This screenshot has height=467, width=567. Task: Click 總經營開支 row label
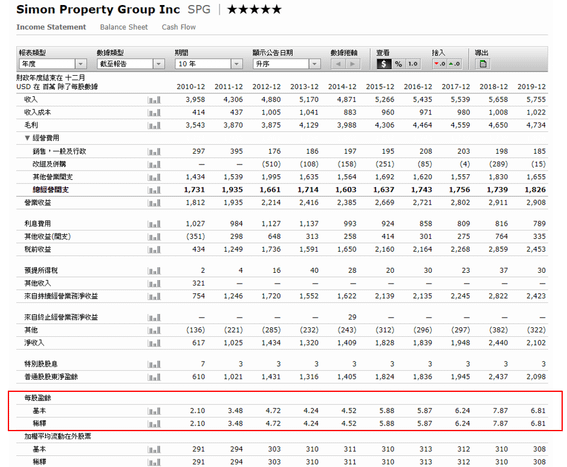[x=51, y=190]
